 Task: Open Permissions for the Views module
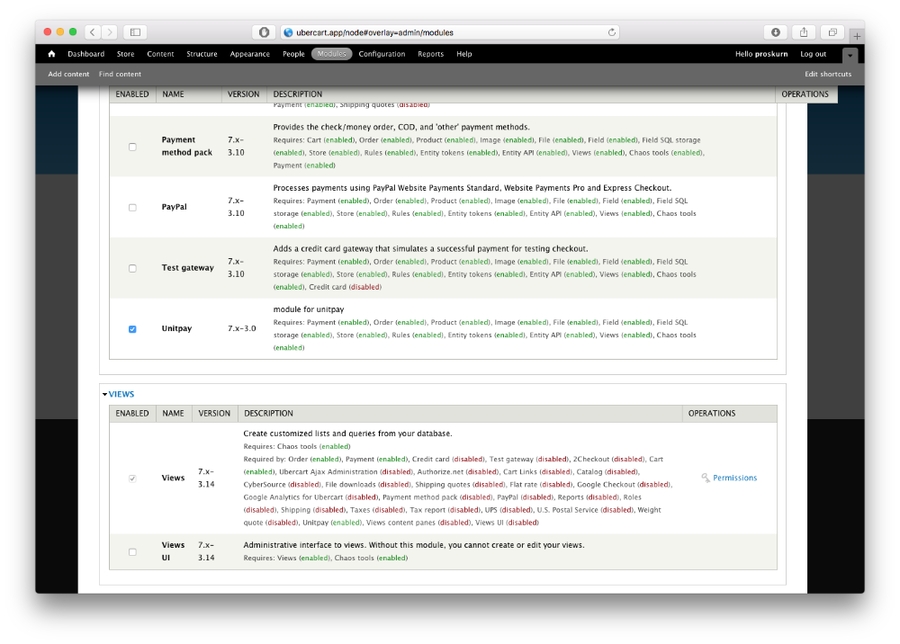tap(734, 478)
